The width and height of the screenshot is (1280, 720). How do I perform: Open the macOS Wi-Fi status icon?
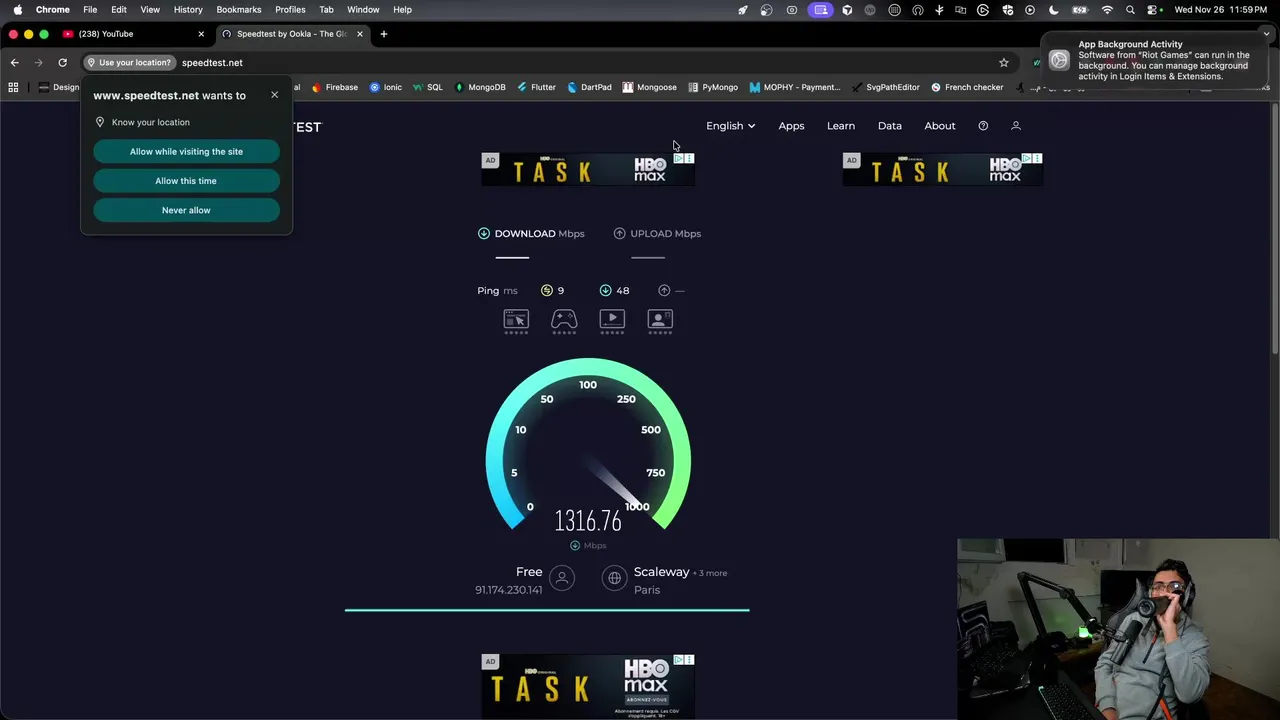pyautogui.click(x=1107, y=10)
